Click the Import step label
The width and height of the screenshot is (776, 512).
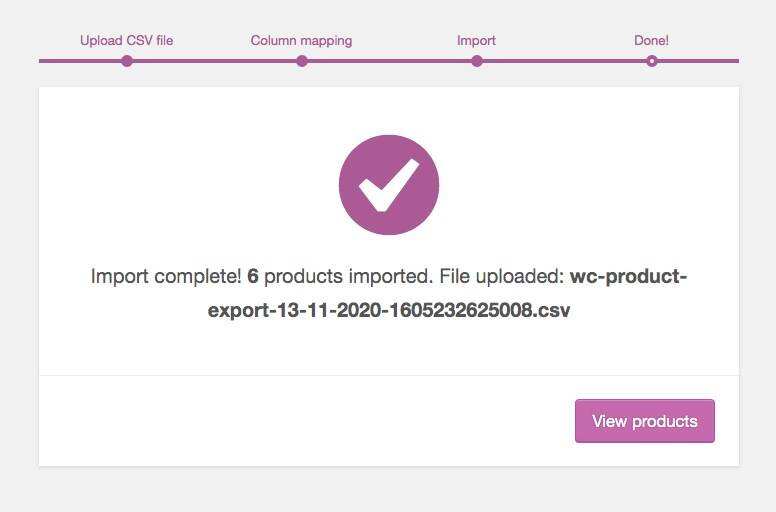click(476, 41)
